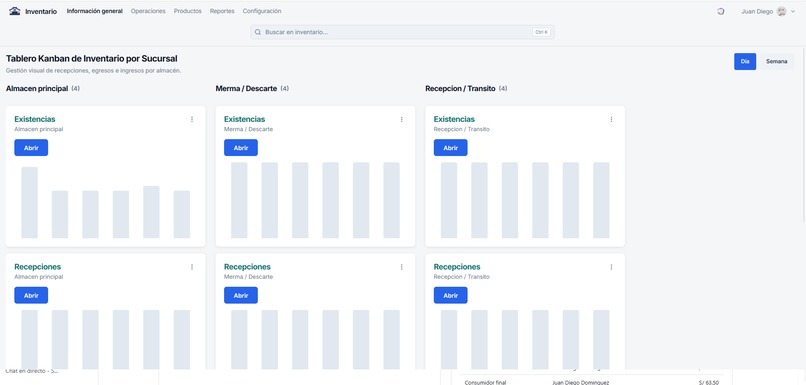Viewport: 806px width, 385px height.
Task: Click Abrir on Recepciones Recepcion / Transito card
Action: pyautogui.click(x=450, y=295)
